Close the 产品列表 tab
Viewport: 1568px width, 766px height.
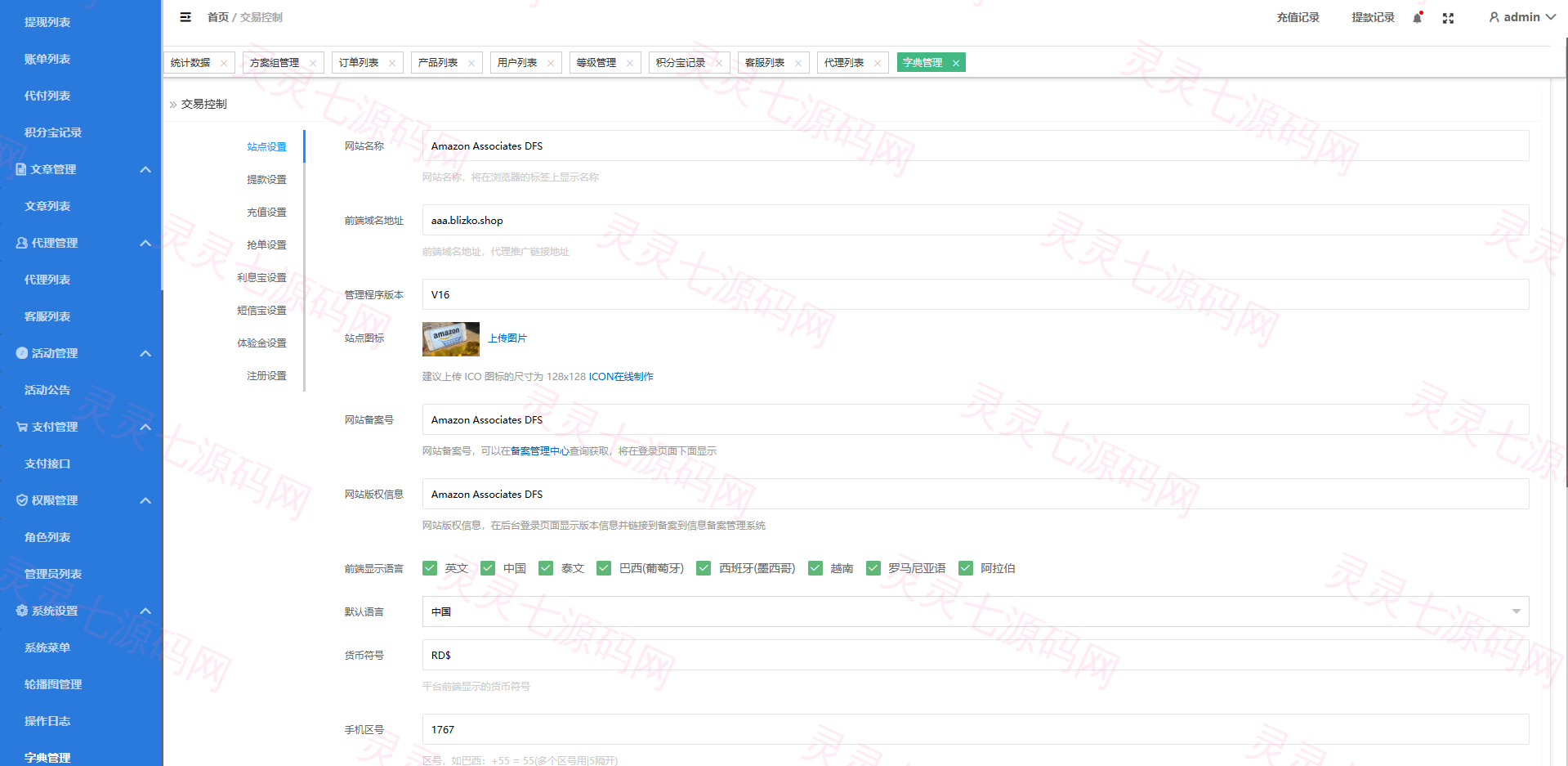coord(471,63)
